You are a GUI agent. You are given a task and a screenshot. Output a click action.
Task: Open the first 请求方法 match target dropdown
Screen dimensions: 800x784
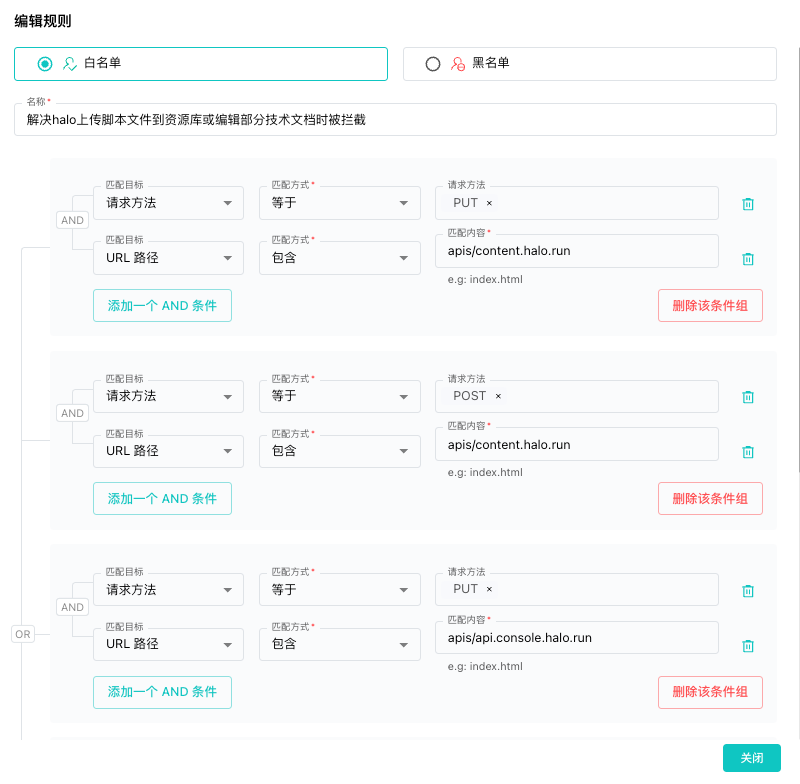click(x=168, y=203)
